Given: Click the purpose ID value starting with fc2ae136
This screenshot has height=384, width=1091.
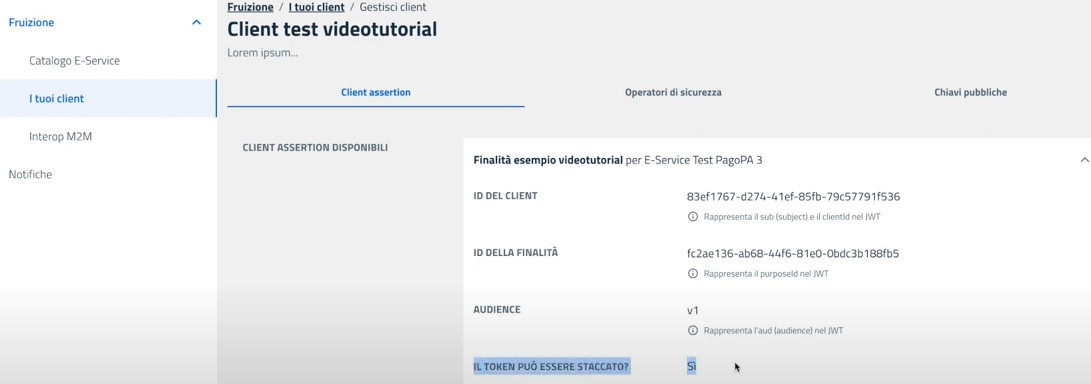Looking at the screenshot, I should coord(793,253).
